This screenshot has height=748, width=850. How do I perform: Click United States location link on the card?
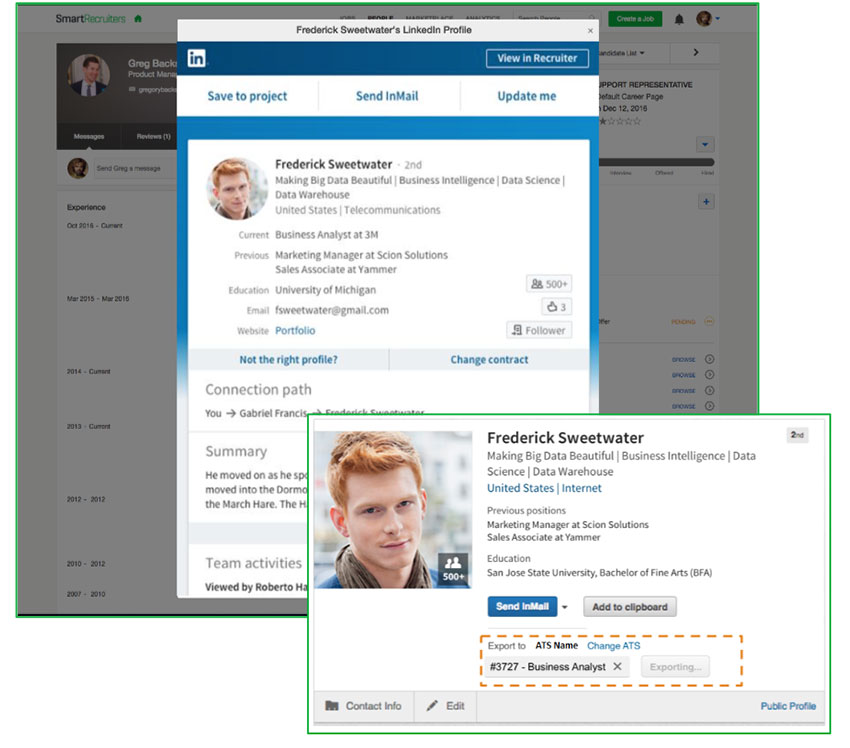pos(520,488)
